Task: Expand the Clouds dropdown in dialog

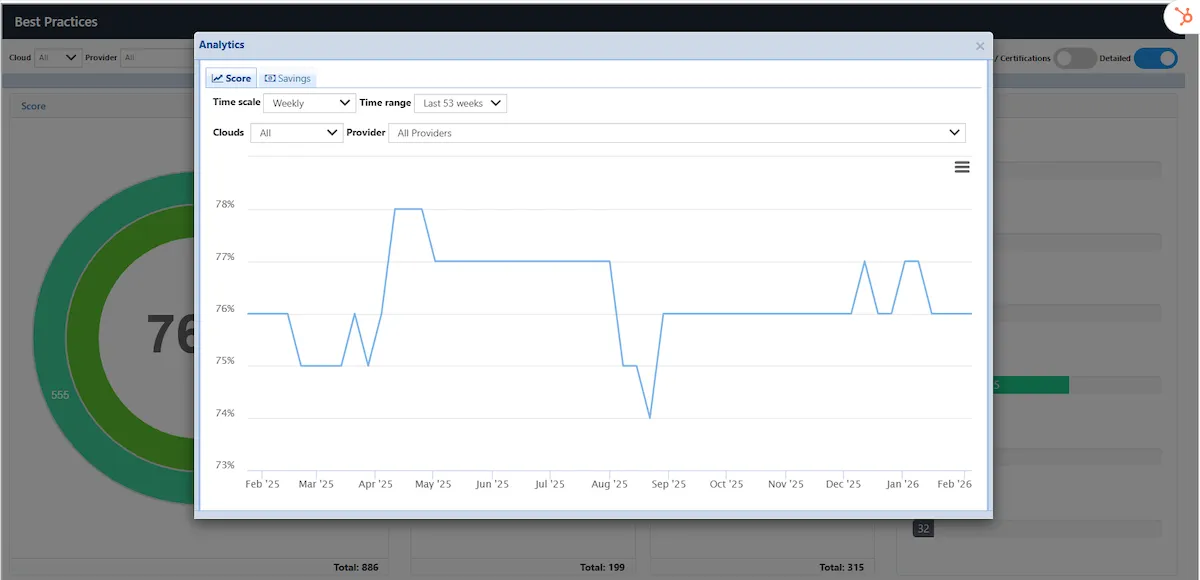Action: 296,132
